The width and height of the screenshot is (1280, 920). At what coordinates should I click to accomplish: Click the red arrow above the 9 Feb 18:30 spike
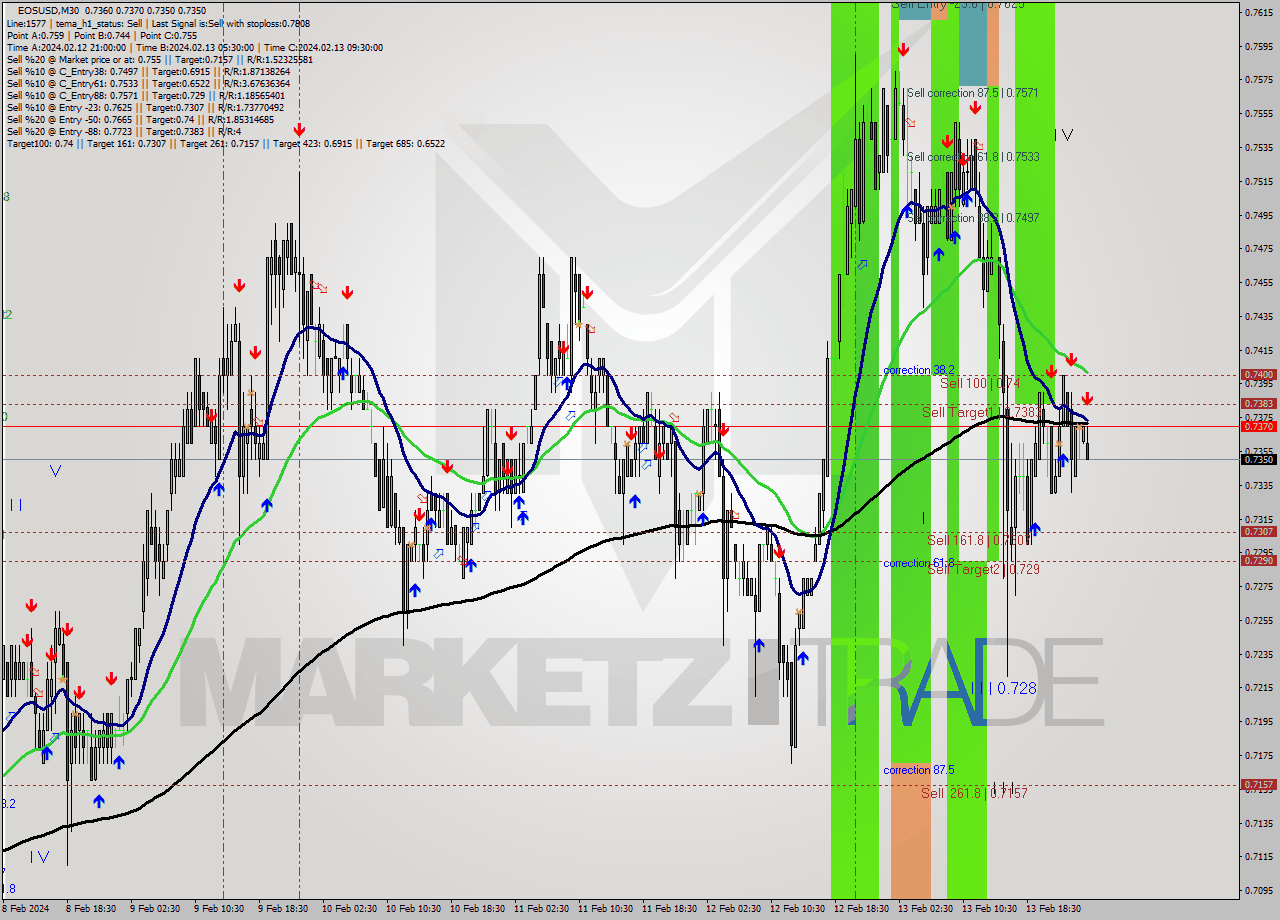point(299,130)
